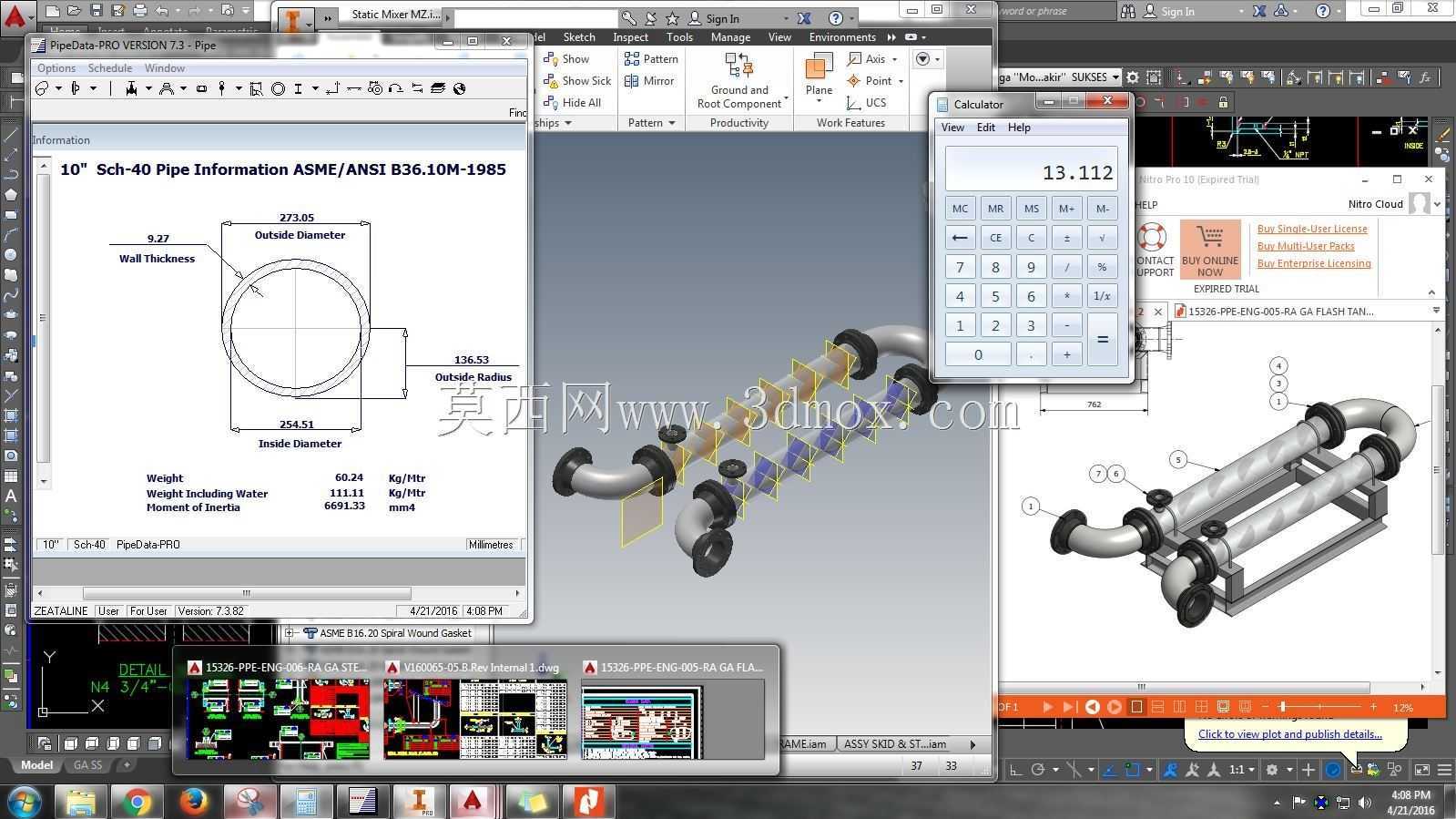Open the Axis dropdown arrow in Work Features
The width and height of the screenshot is (1456, 819).
(x=894, y=59)
